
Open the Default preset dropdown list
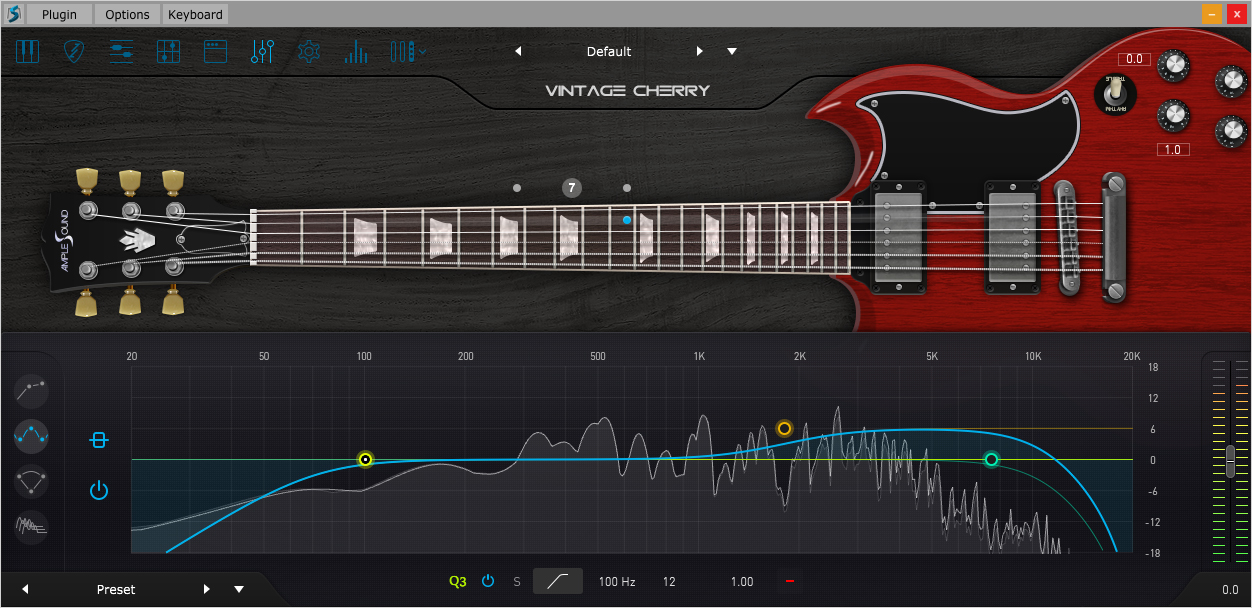coord(732,52)
